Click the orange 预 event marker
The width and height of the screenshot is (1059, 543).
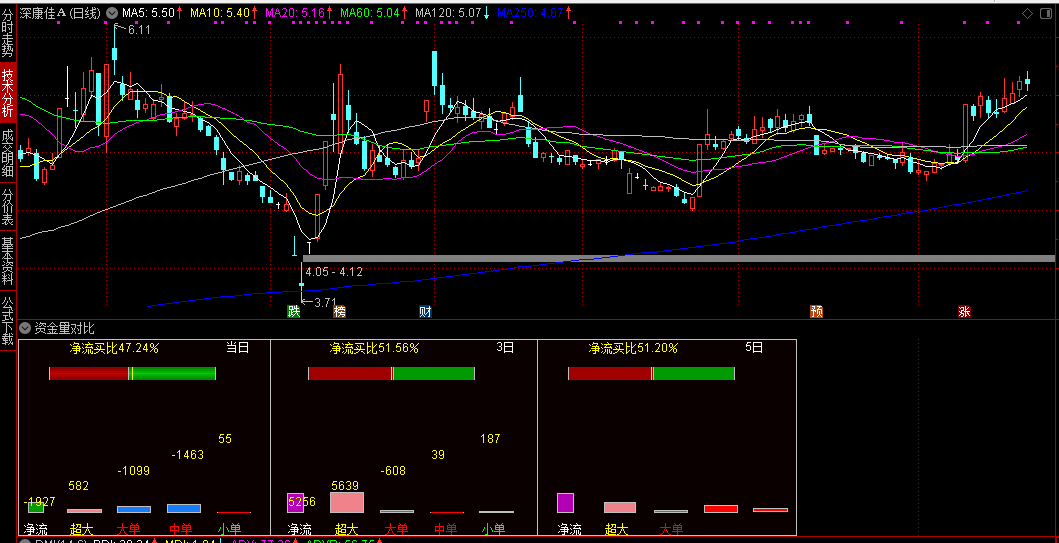pos(817,311)
